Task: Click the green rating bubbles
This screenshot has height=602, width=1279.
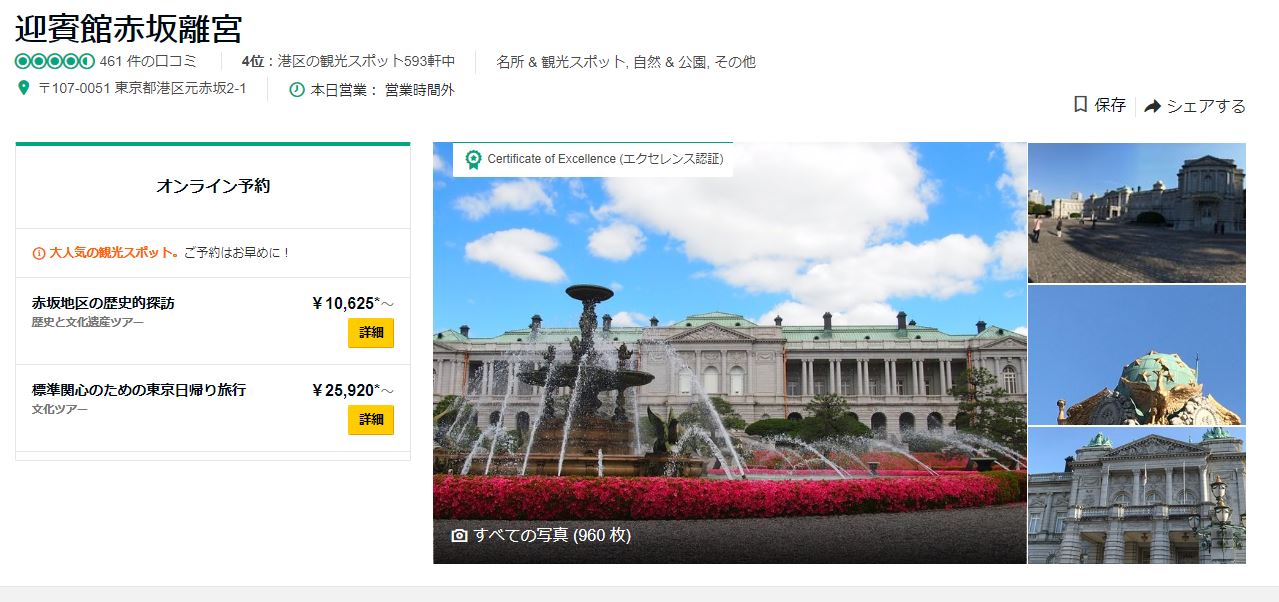Action: point(55,61)
